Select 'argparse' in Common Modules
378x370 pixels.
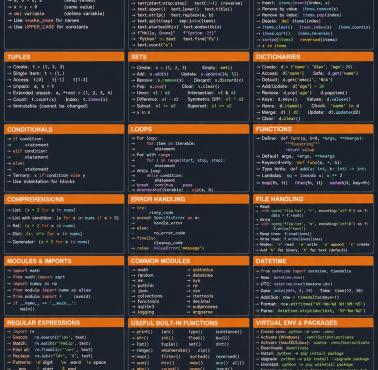tap(200, 312)
